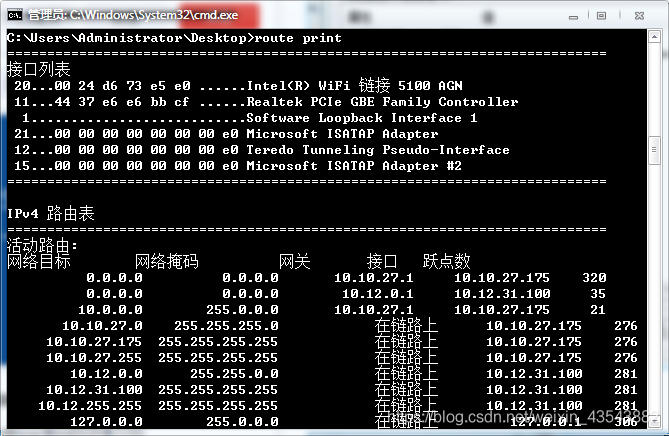The image size is (669, 436).
Task: Click the "route print" command text
Action: point(299,38)
